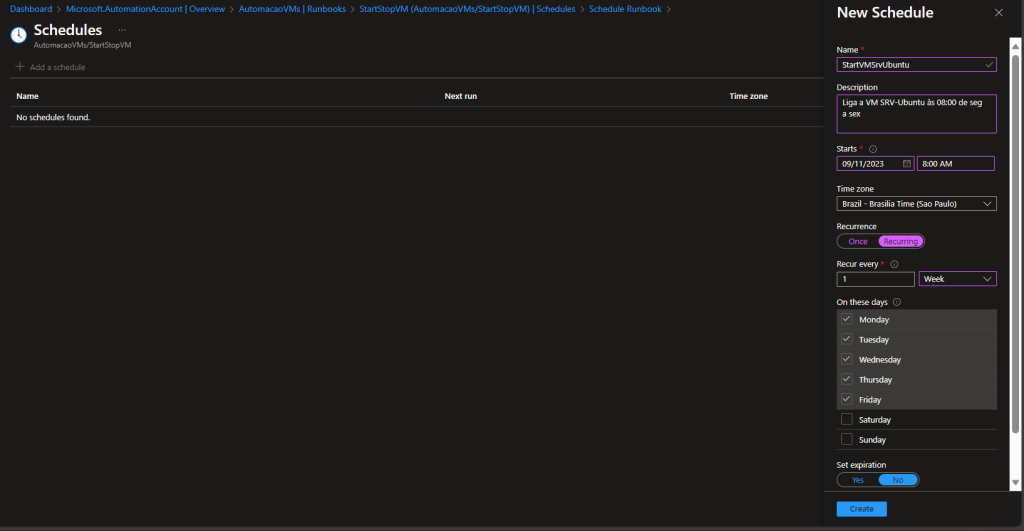This screenshot has width=1024, height=531.
Task: Open the Week recurrence unit dropdown
Action: coord(958,279)
